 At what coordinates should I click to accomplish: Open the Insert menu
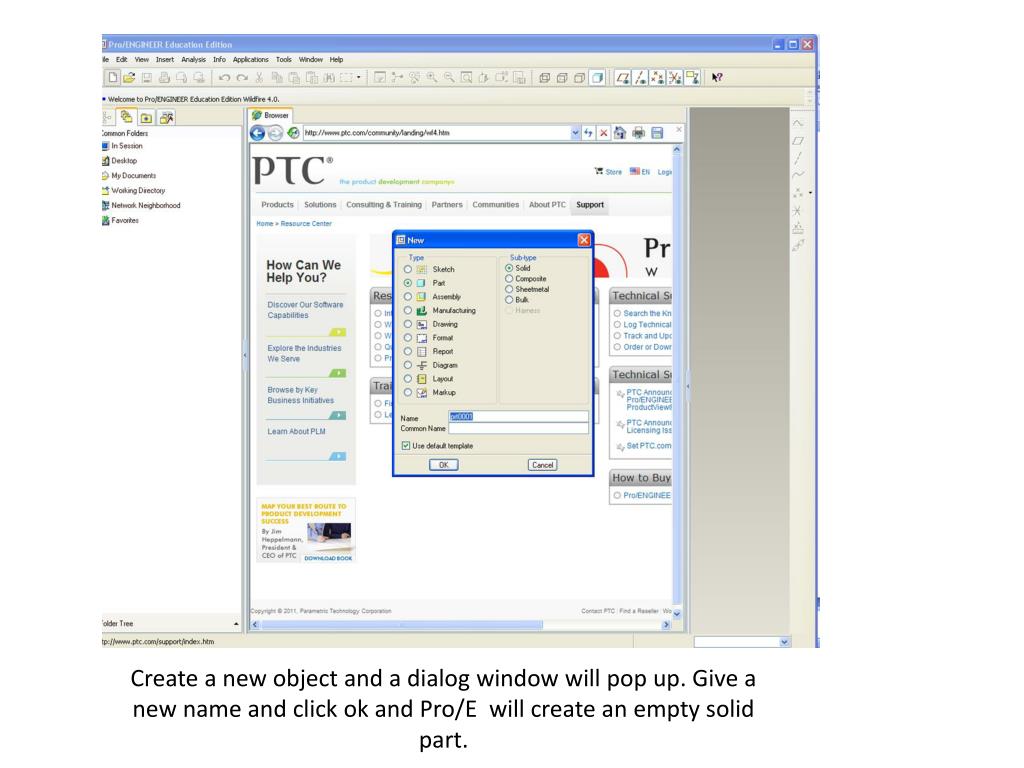pos(165,59)
